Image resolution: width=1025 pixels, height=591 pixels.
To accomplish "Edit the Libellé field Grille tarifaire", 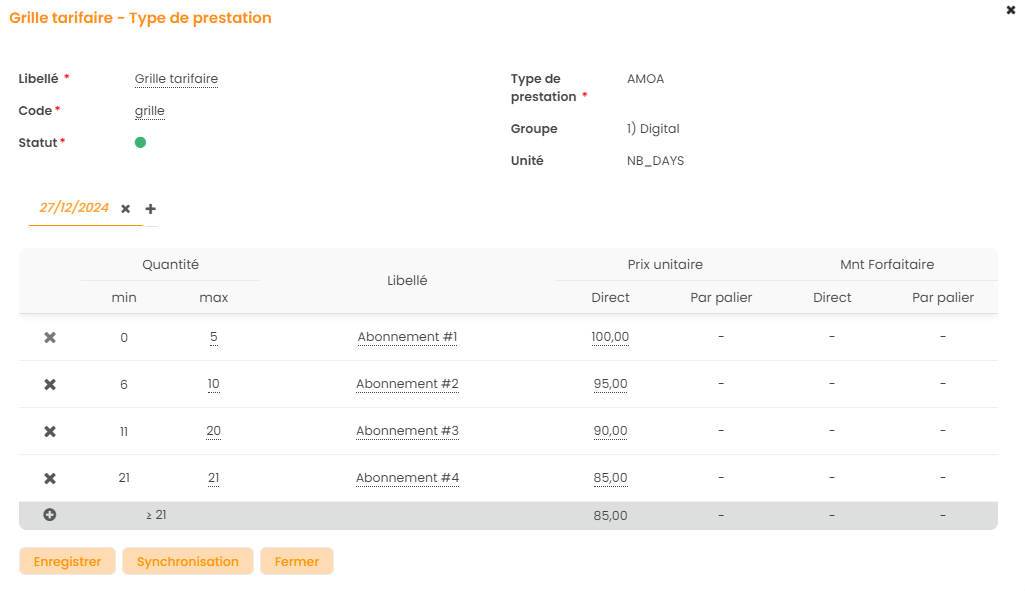I will click(176, 79).
